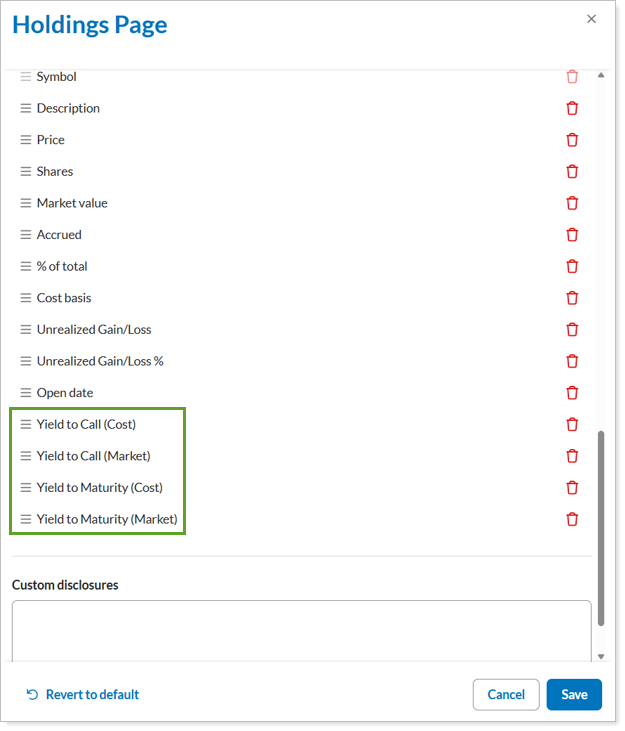Click the scrollbar down arrow

coord(601,656)
